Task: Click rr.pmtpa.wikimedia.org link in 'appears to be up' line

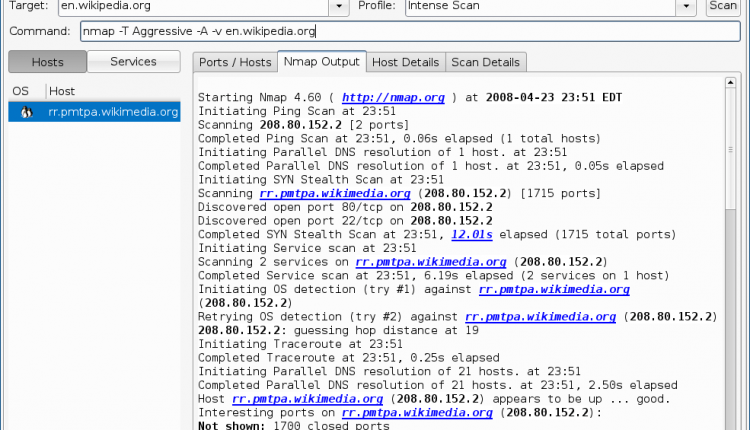Action: pyautogui.click(x=308, y=399)
